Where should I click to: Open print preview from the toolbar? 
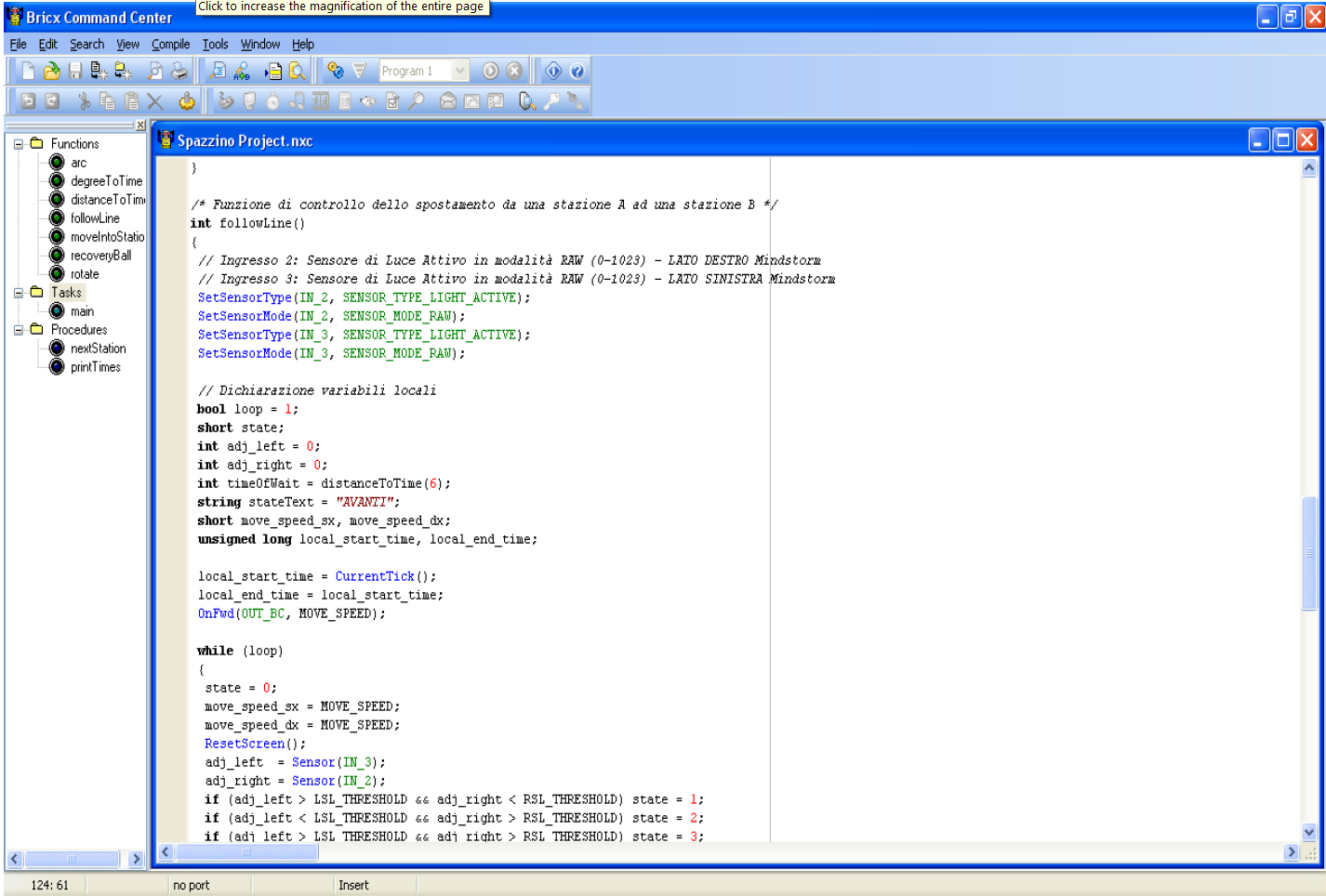coord(156,71)
